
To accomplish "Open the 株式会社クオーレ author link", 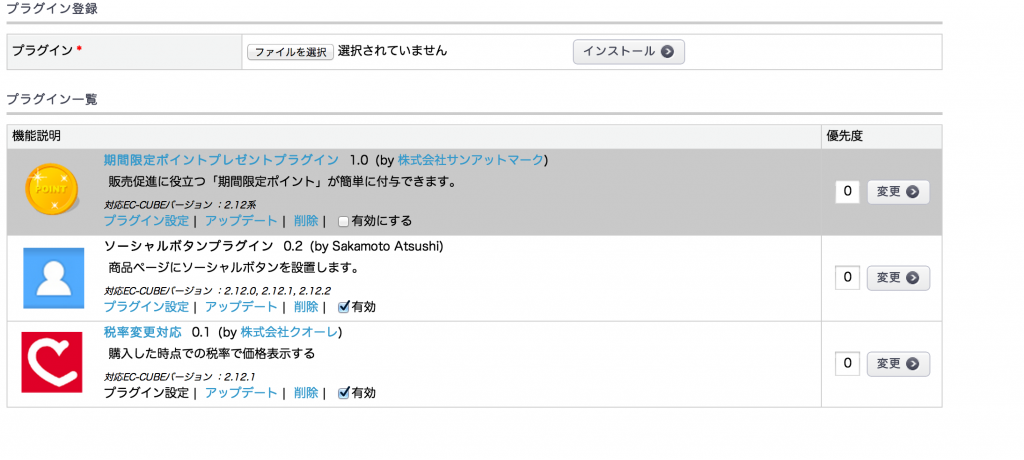I will point(289,332).
